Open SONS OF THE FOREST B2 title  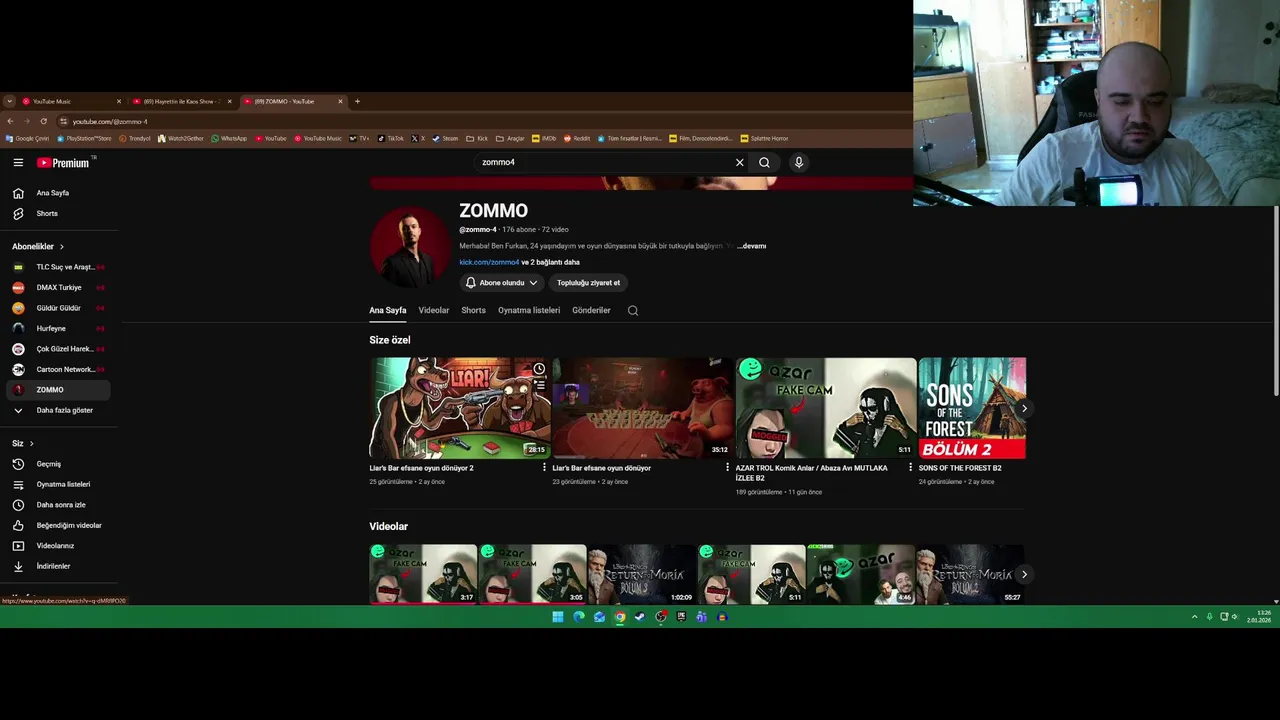(960, 468)
